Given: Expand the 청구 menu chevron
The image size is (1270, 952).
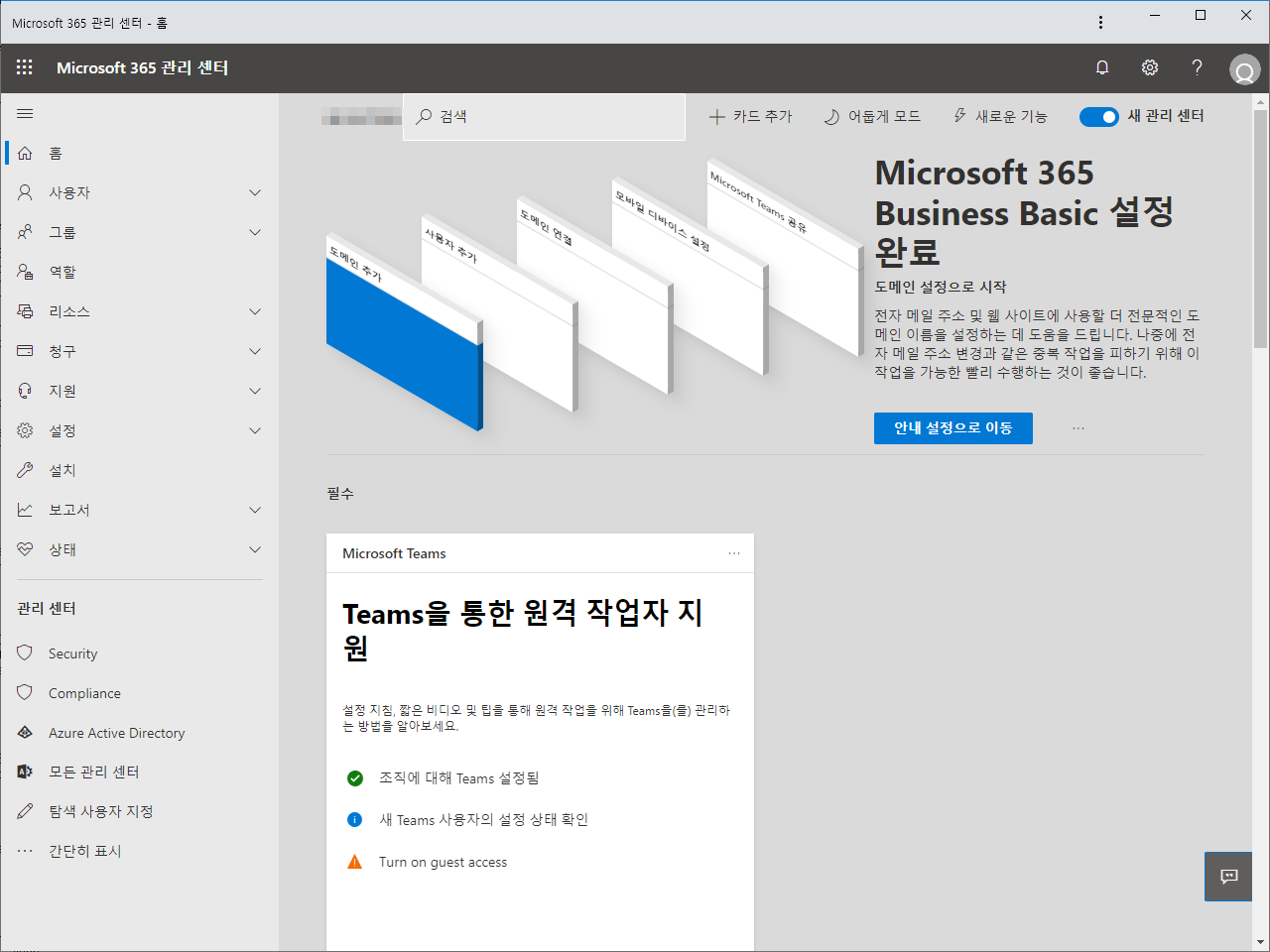Looking at the screenshot, I should click(x=255, y=351).
